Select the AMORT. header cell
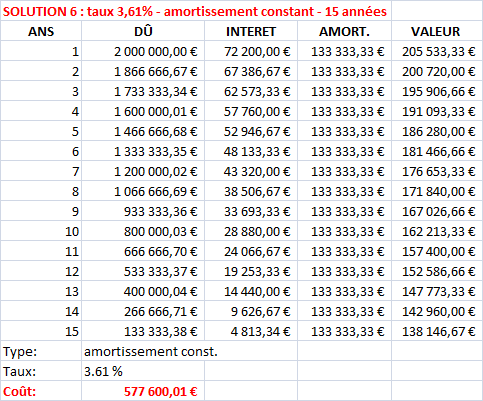 click(344, 31)
